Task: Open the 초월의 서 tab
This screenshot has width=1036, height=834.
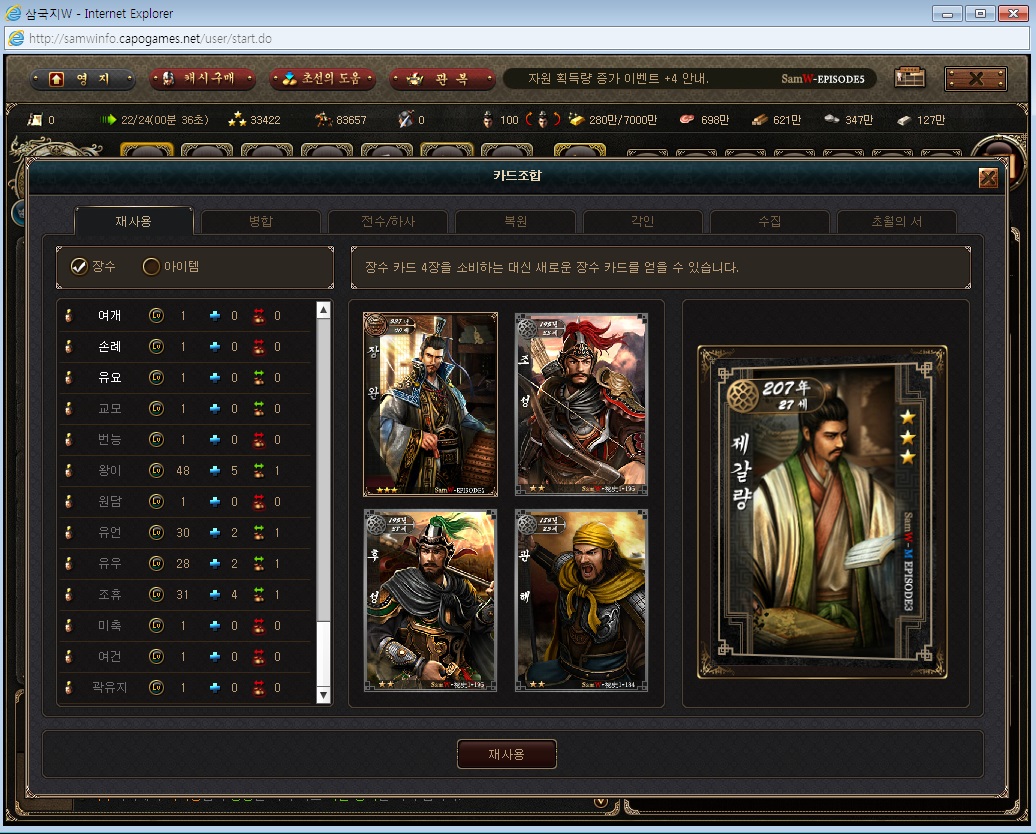Action: click(x=897, y=221)
